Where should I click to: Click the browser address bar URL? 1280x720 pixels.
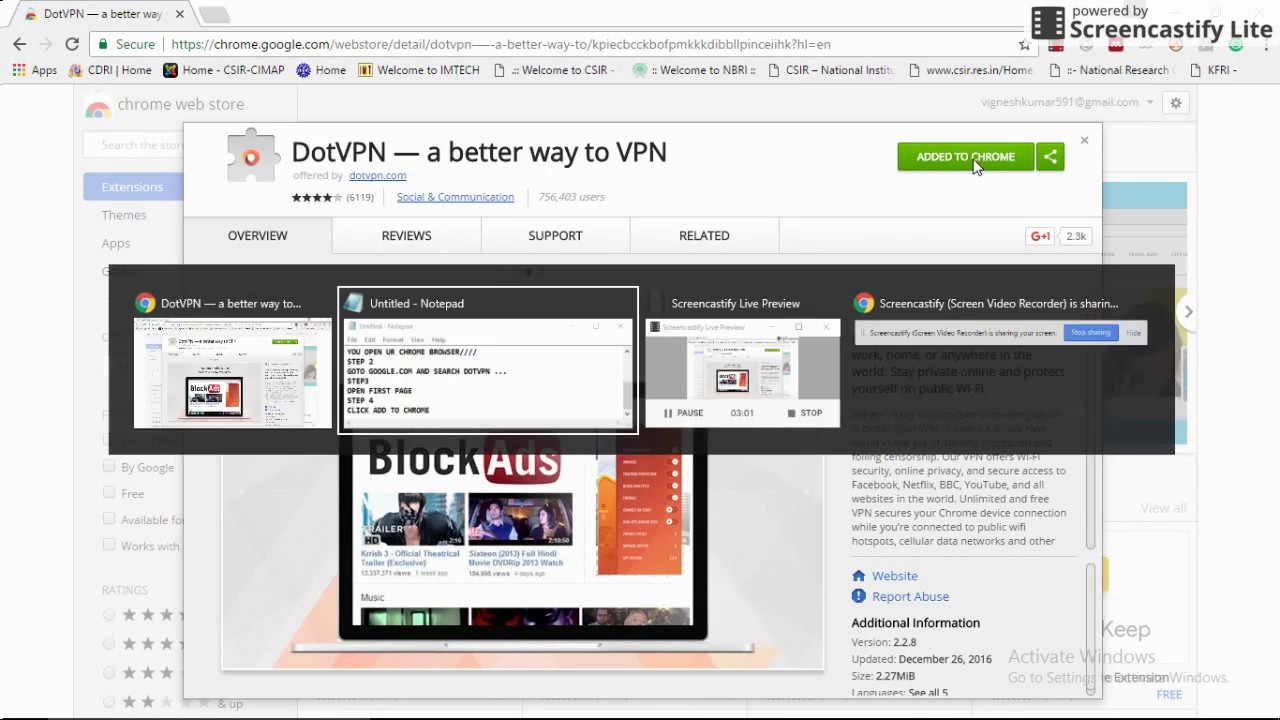tap(500, 44)
